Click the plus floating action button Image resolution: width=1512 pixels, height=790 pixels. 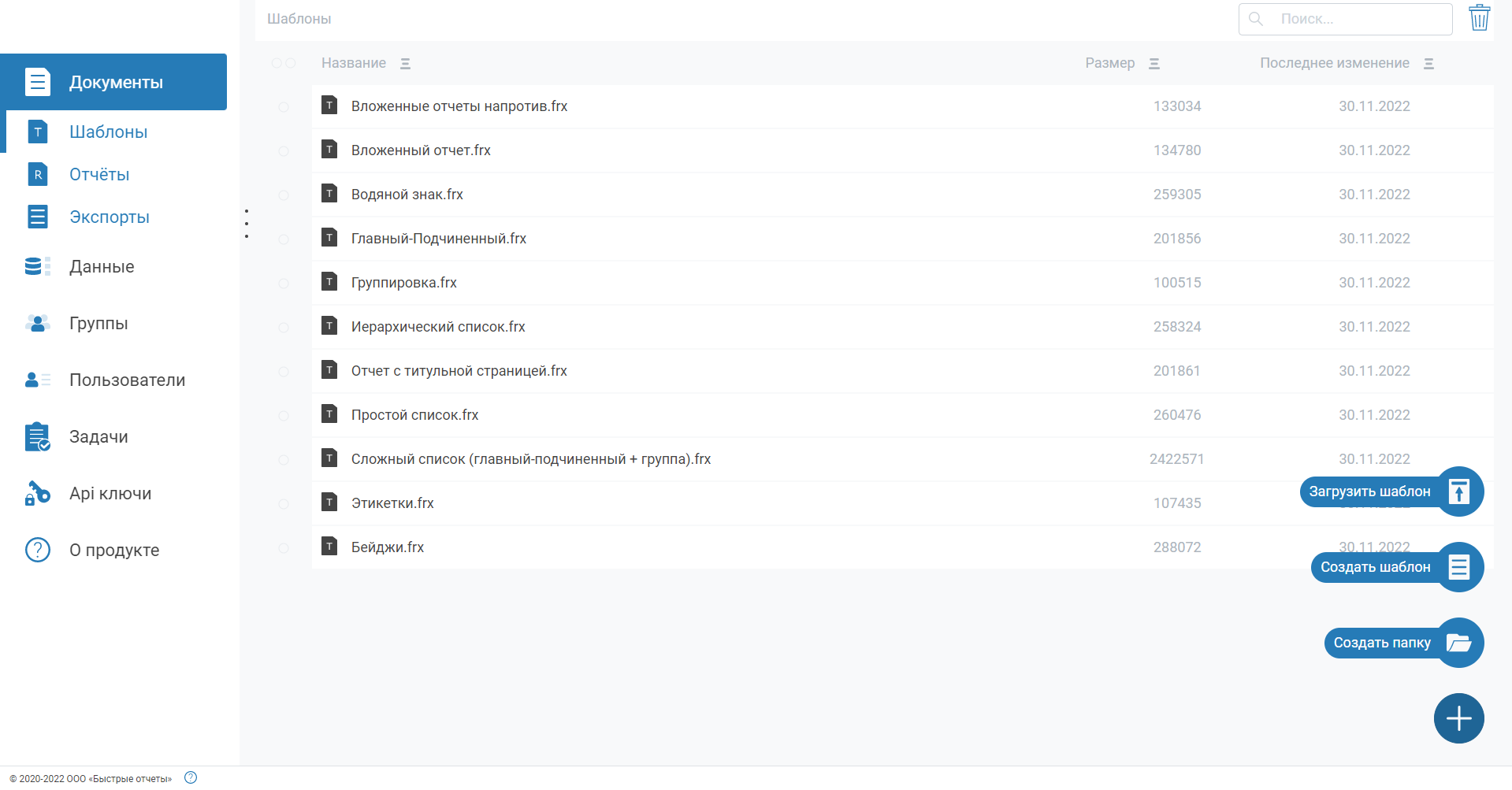pyautogui.click(x=1458, y=718)
